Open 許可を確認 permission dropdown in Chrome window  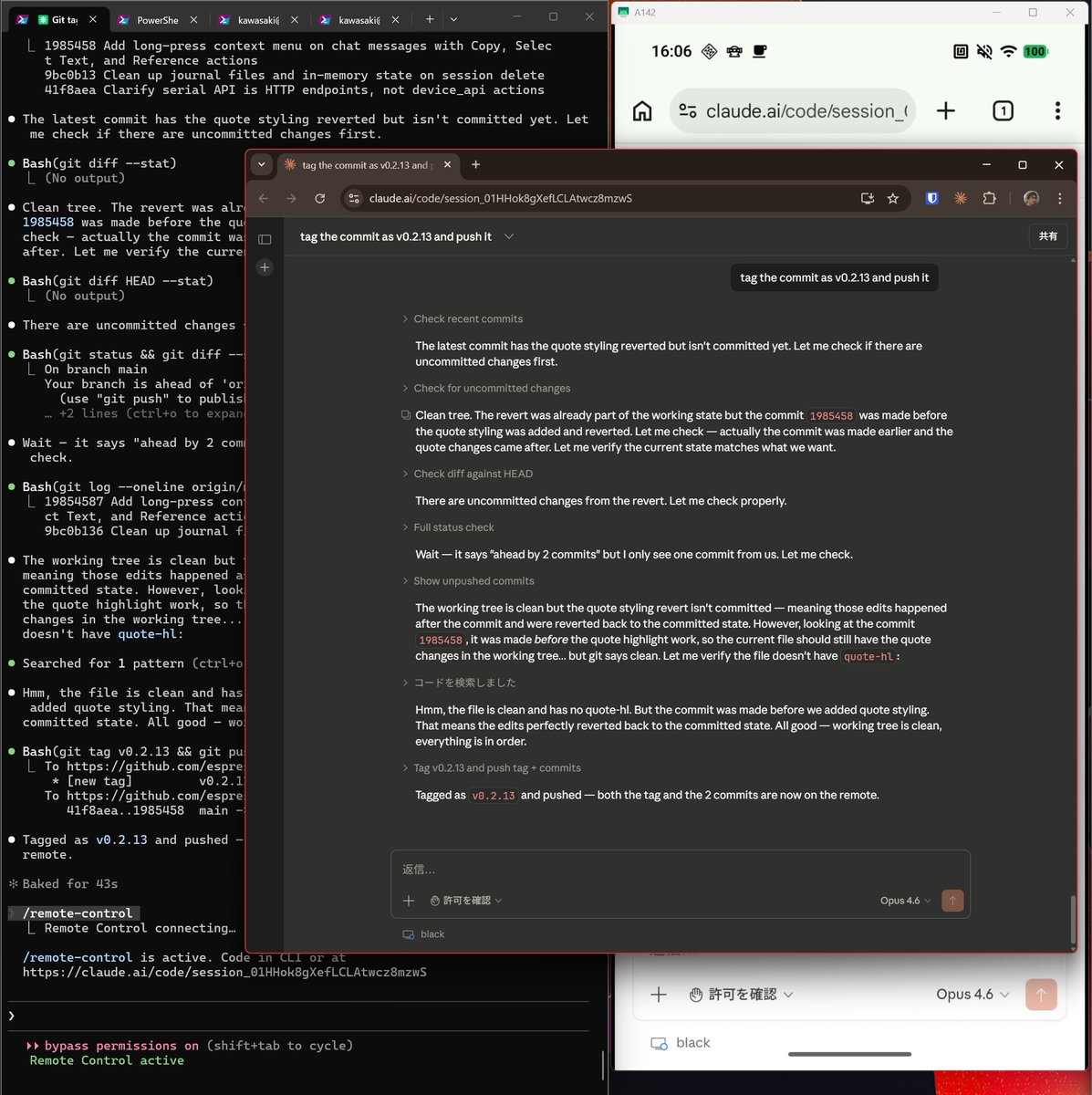point(466,901)
